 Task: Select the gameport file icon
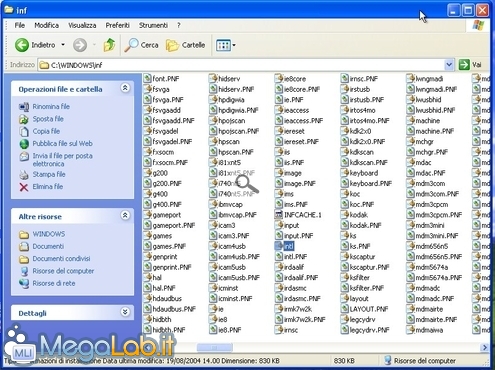(x=148, y=215)
